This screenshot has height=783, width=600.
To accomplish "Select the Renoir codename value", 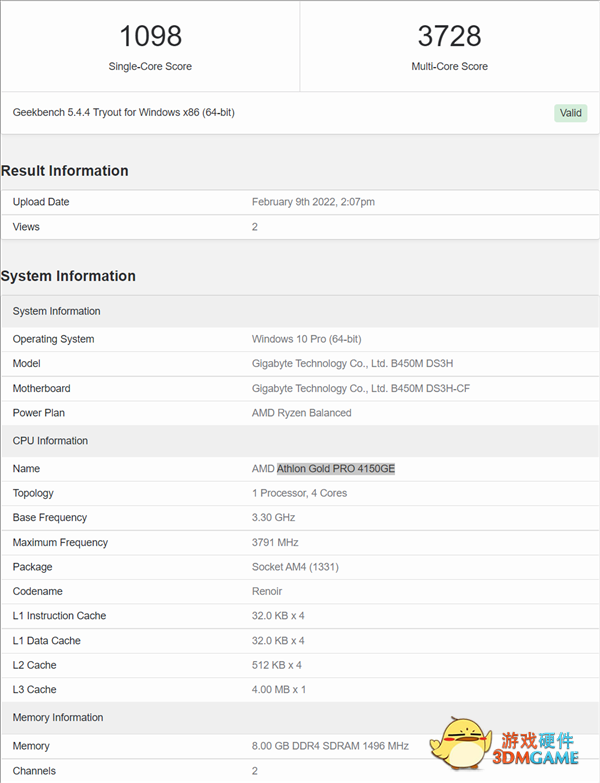I will [267, 591].
